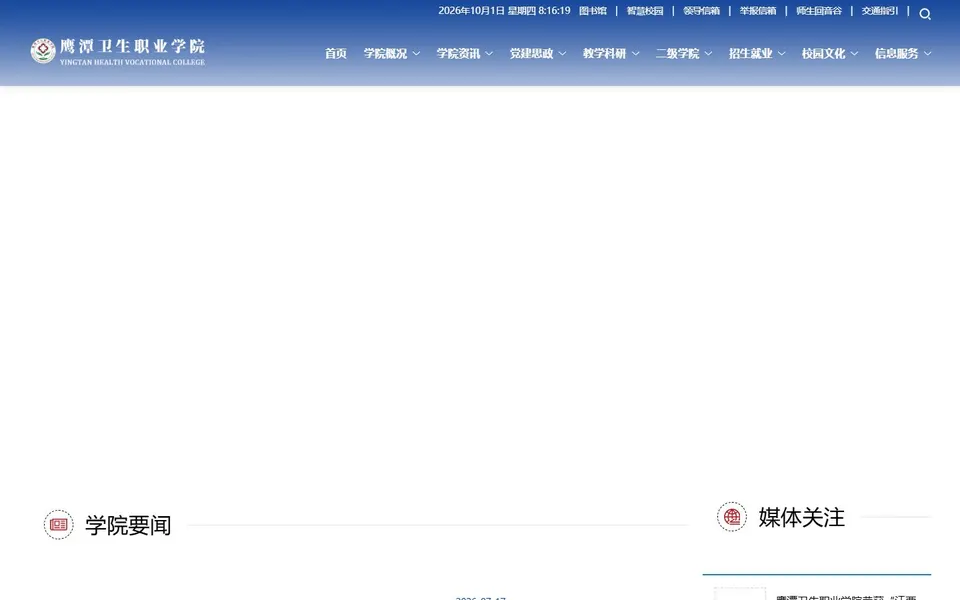Open the 图书馆 link

(593, 10)
